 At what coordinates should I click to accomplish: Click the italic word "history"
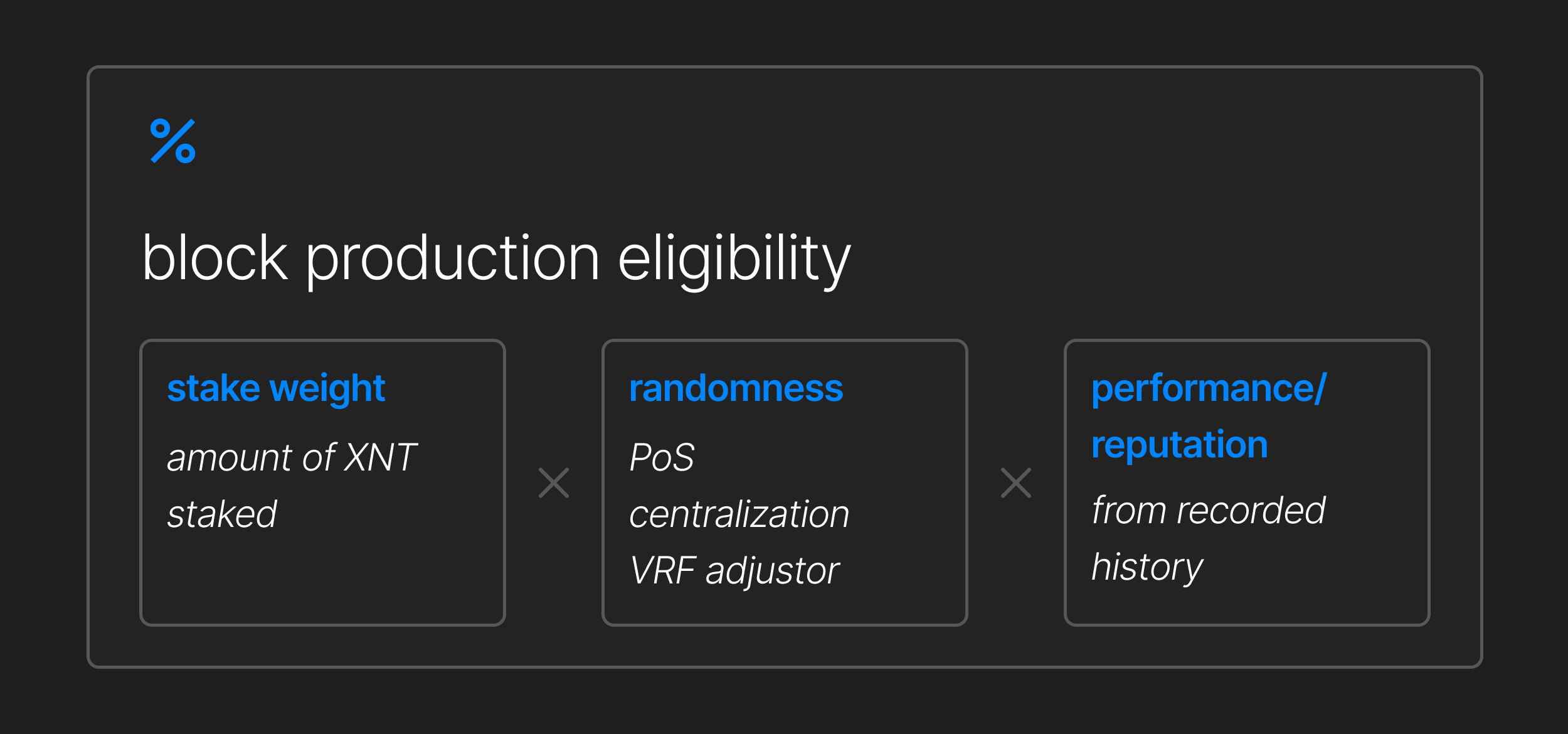pos(1147,567)
